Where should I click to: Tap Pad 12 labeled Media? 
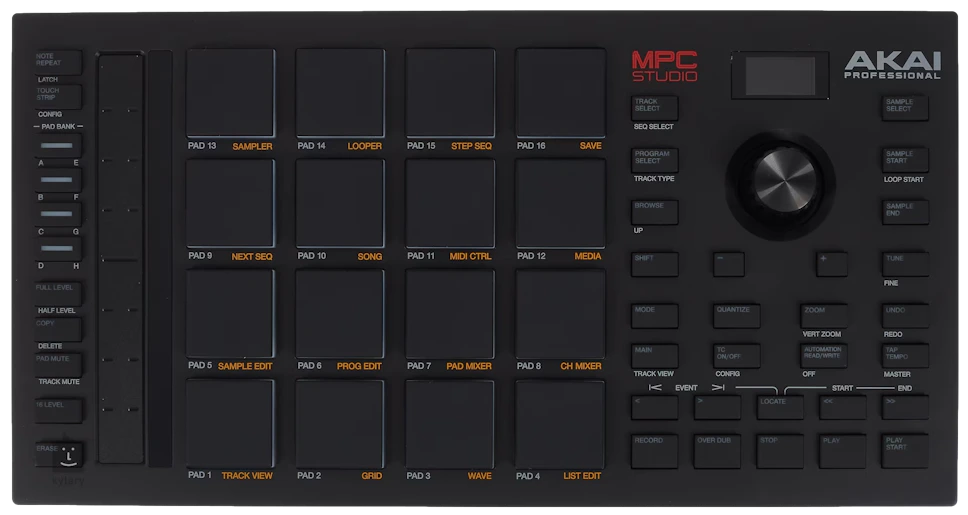click(561, 203)
